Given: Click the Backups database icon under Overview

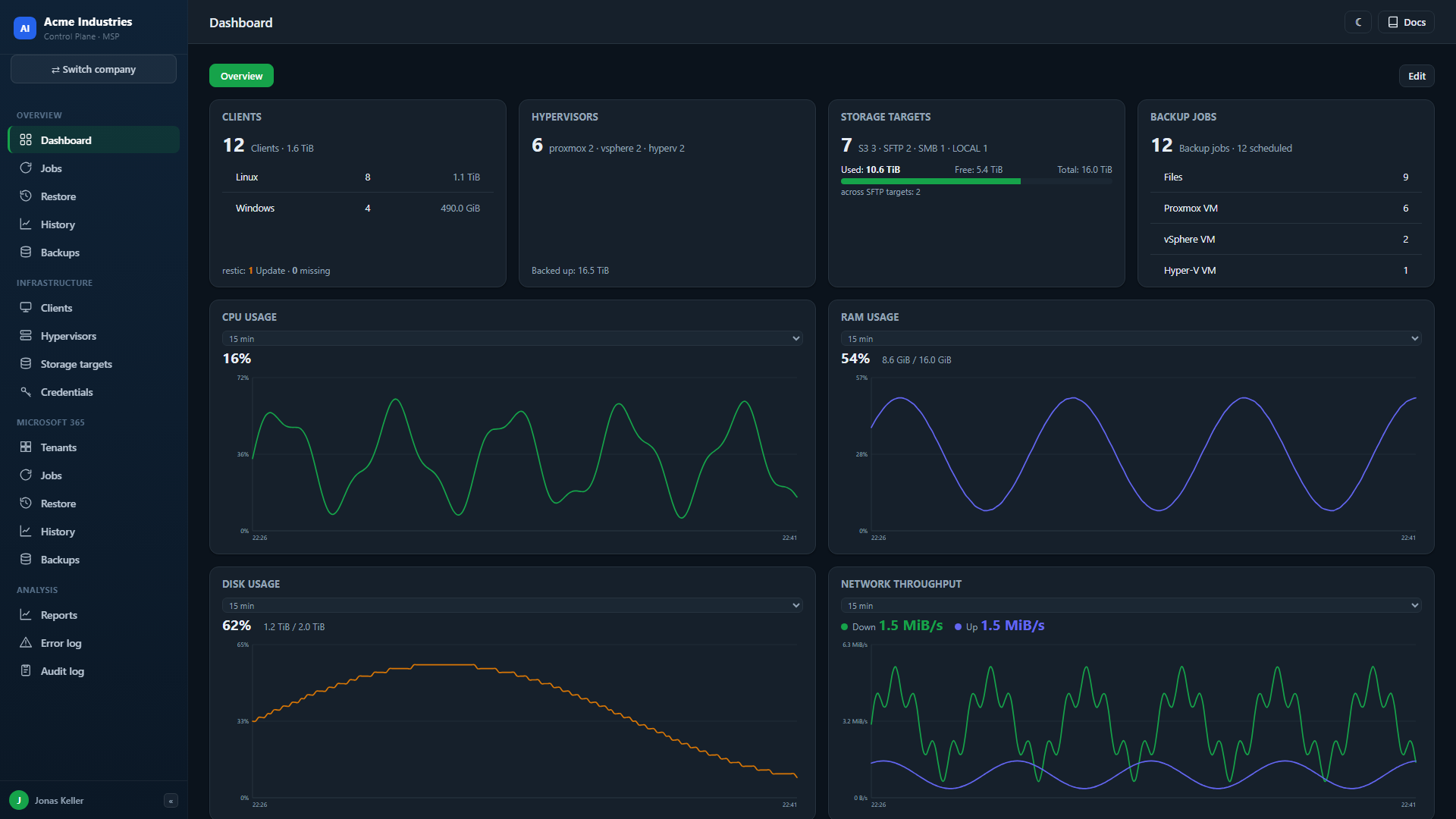Looking at the screenshot, I should click(26, 253).
